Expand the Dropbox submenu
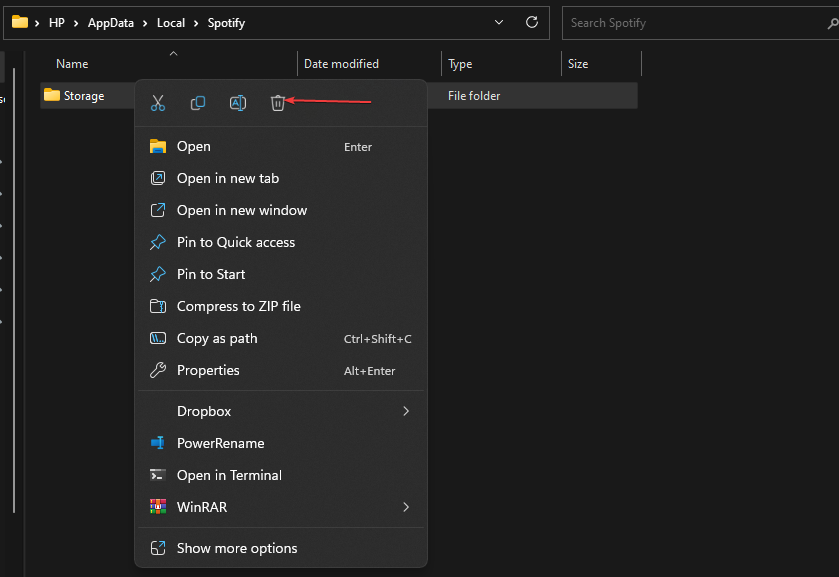Screen dimensions: 839x577 point(281,411)
